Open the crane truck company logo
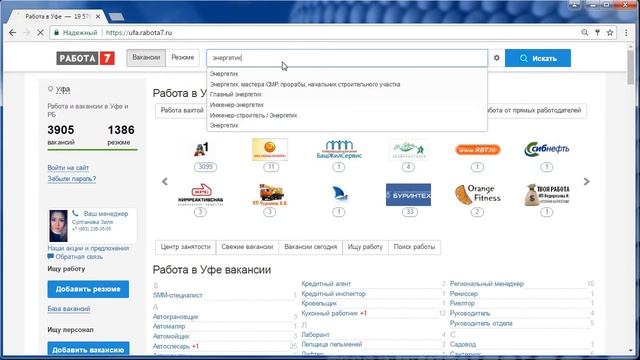The height and width of the screenshot is (360, 640). 270,195
